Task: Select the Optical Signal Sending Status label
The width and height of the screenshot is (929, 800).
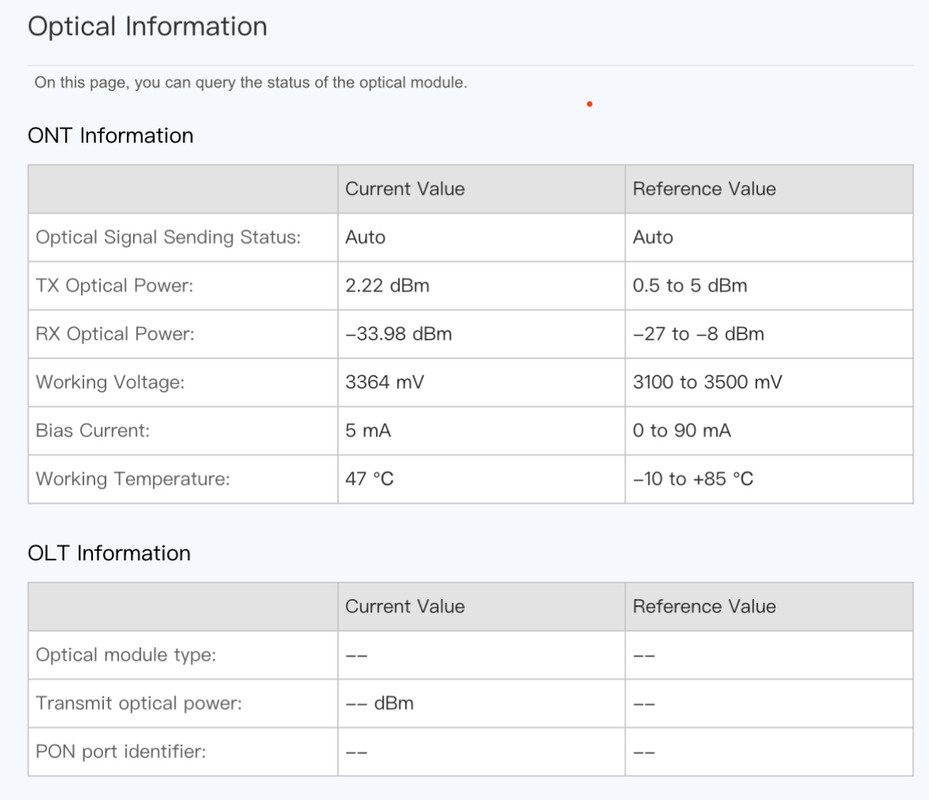Action: pyautogui.click(x=168, y=238)
